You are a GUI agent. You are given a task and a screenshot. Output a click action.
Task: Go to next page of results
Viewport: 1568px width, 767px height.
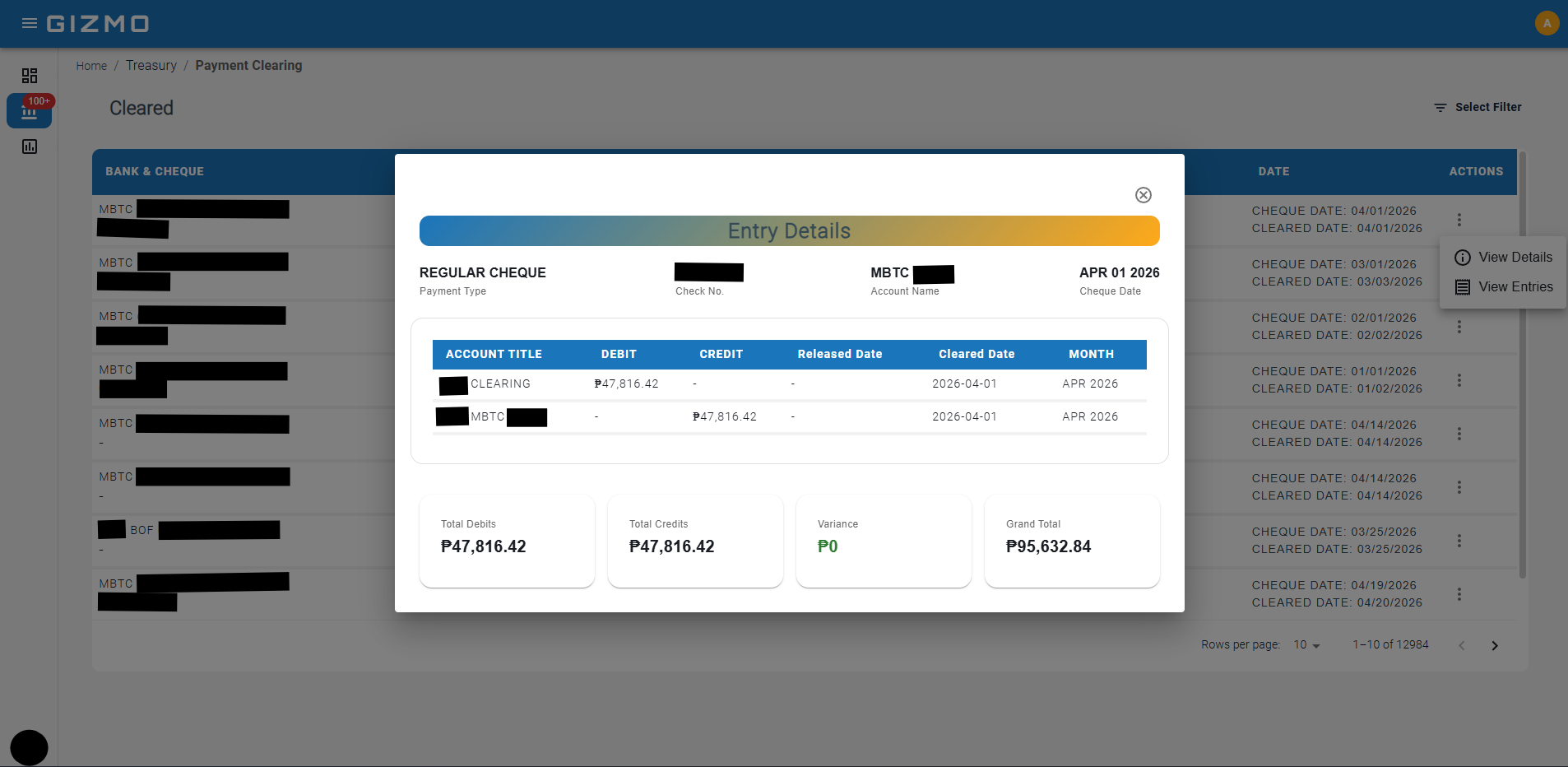tap(1495, 646)
